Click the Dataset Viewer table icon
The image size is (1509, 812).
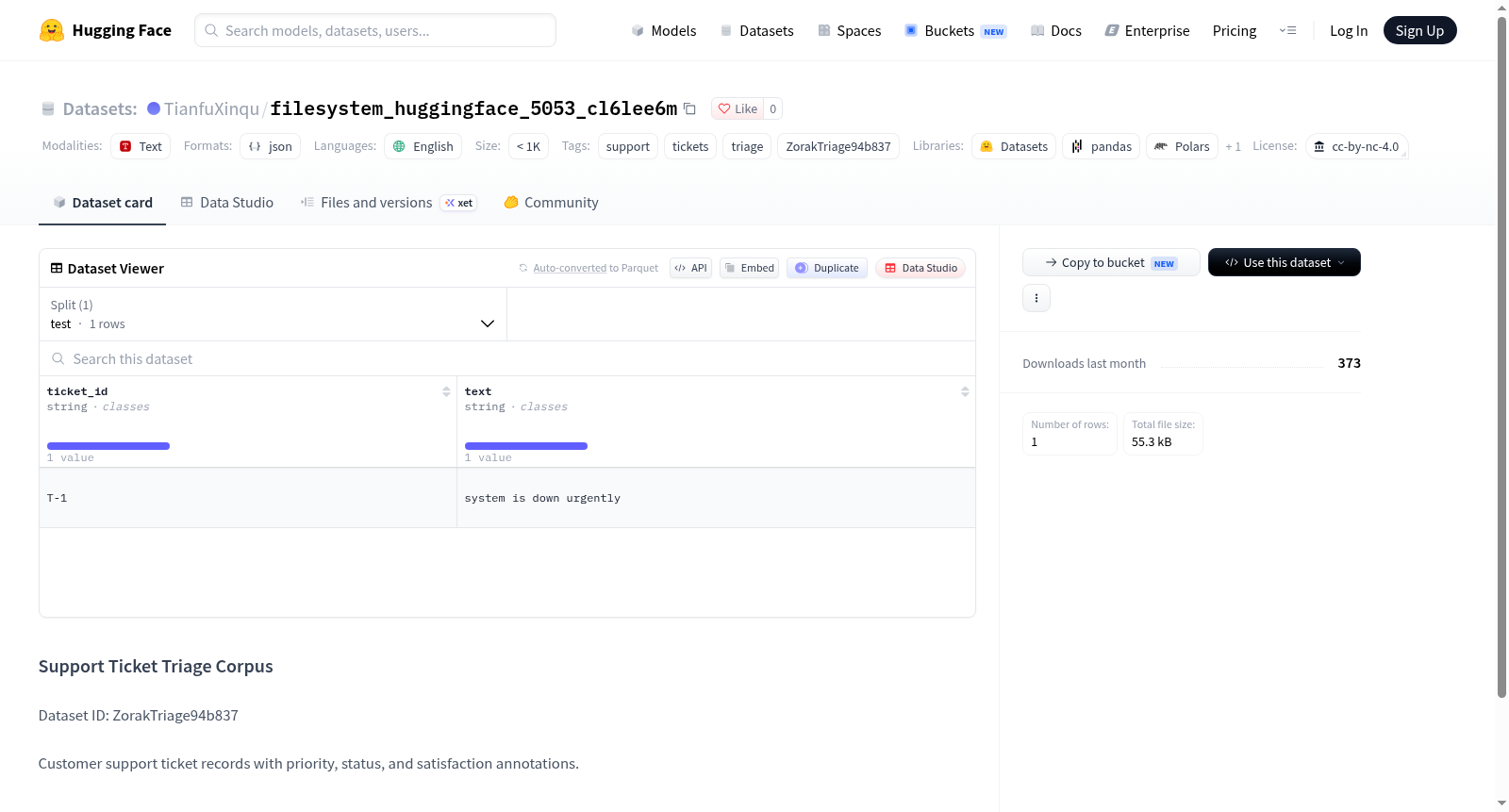click(x=57, y=268)
